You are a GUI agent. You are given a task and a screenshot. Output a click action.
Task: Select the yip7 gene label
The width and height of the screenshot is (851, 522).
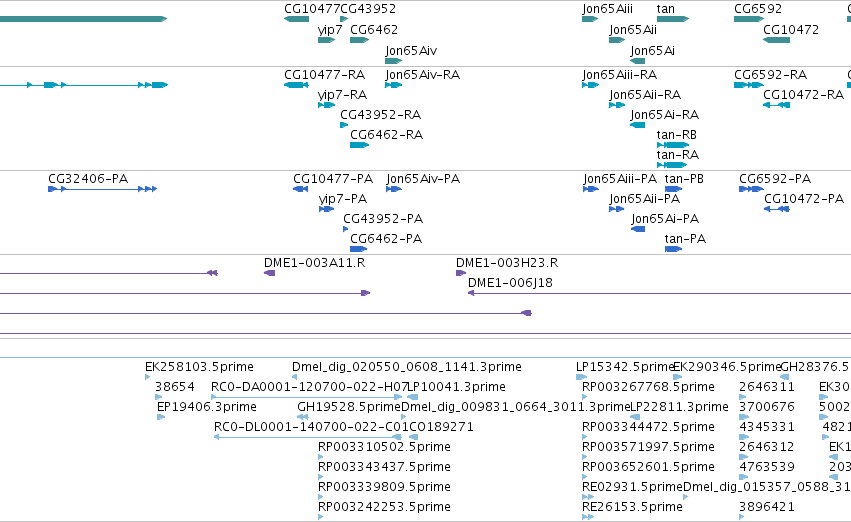click(x=330, y=30)
